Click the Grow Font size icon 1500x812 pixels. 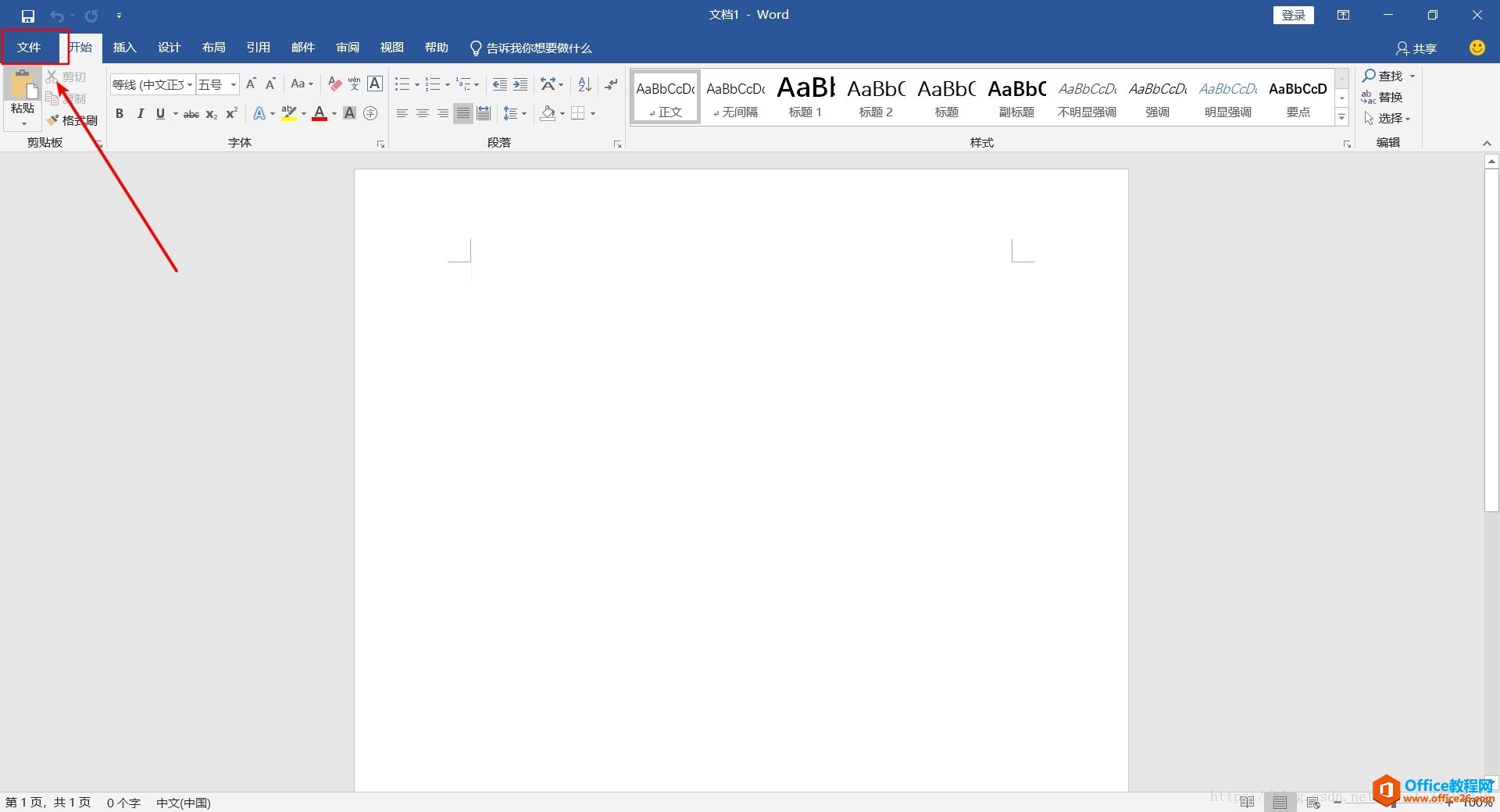click(251, 84)
